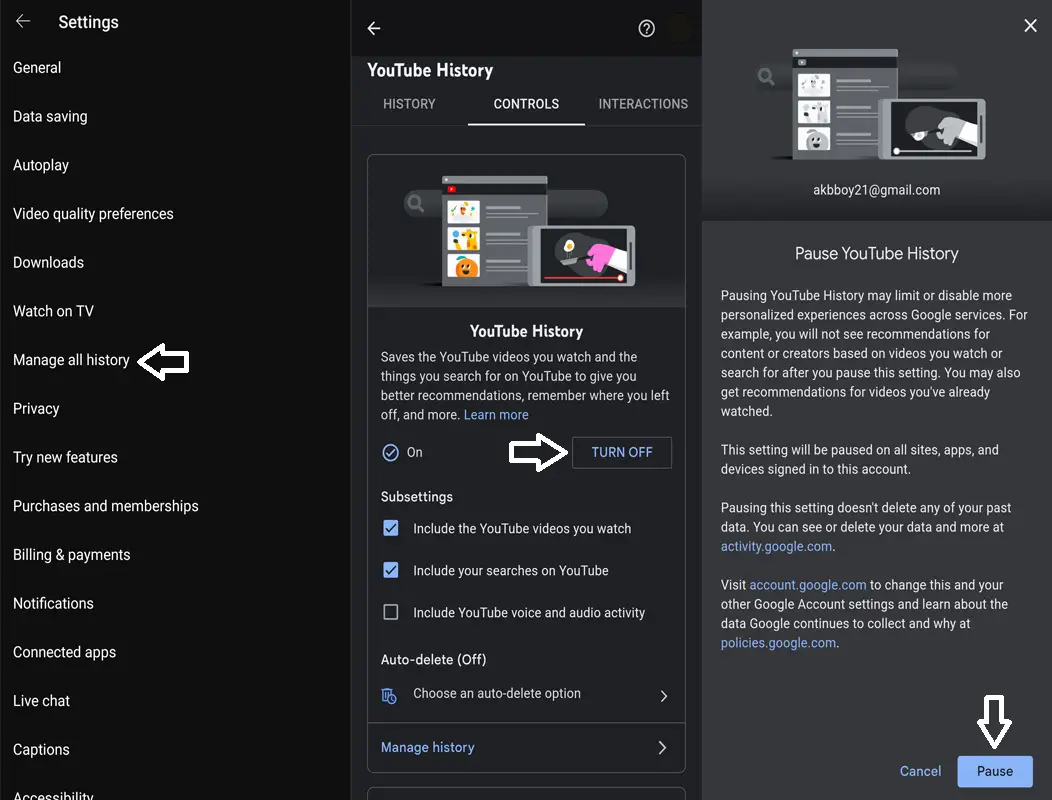Go back from the Settings screen
1052x800 pixels.
[23, 21]
